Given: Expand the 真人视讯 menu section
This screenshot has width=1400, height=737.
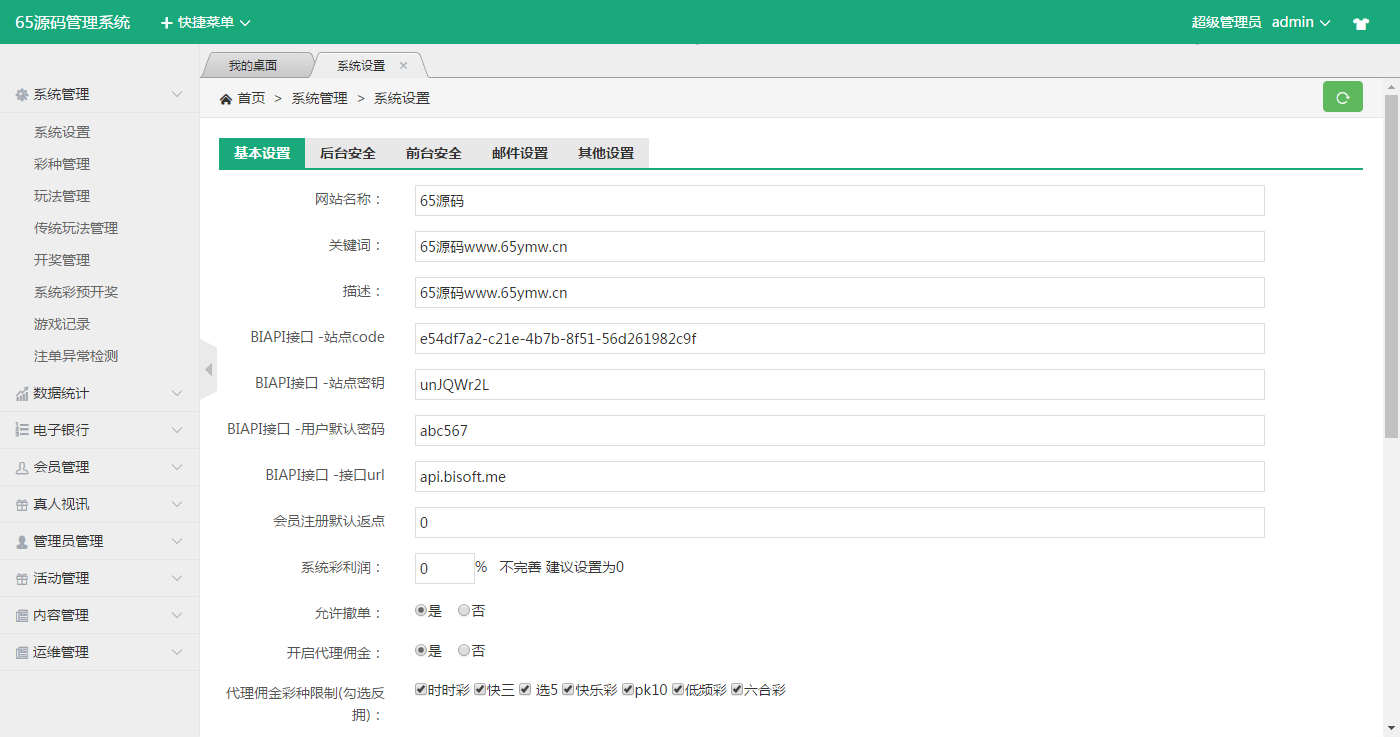Looking at the screenshot, I should click(x=100, y=504).
